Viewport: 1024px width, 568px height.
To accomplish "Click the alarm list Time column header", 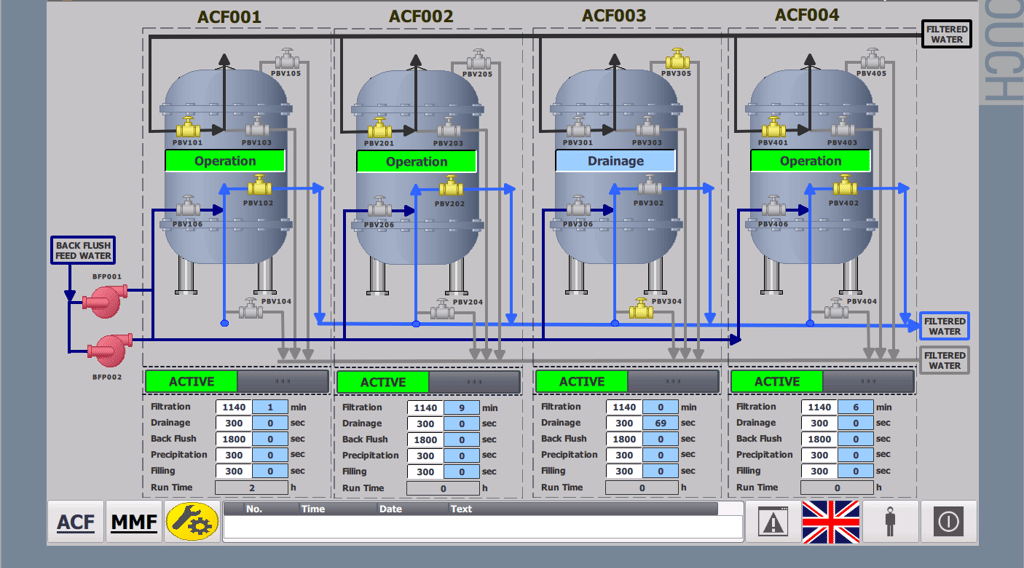I will [313, 509].
